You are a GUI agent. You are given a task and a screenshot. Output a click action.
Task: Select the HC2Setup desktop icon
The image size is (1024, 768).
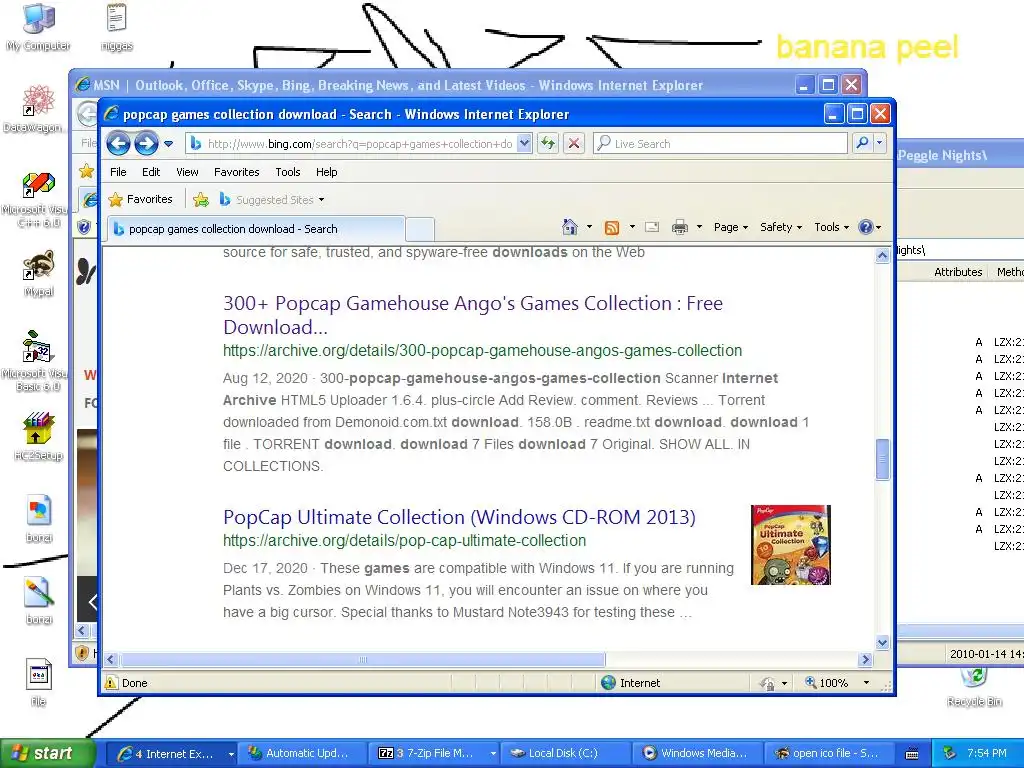pyautogui.click(x=39, y=437)
